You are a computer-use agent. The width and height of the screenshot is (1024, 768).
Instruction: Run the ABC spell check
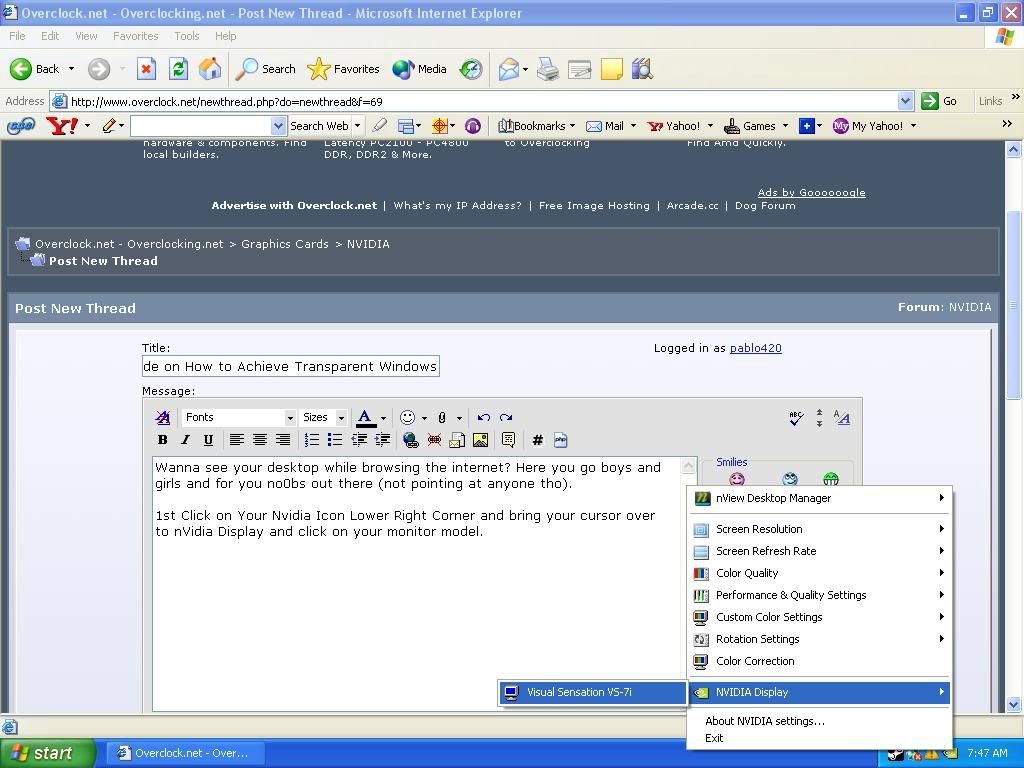pyautogui.click(x=795, y=418)
